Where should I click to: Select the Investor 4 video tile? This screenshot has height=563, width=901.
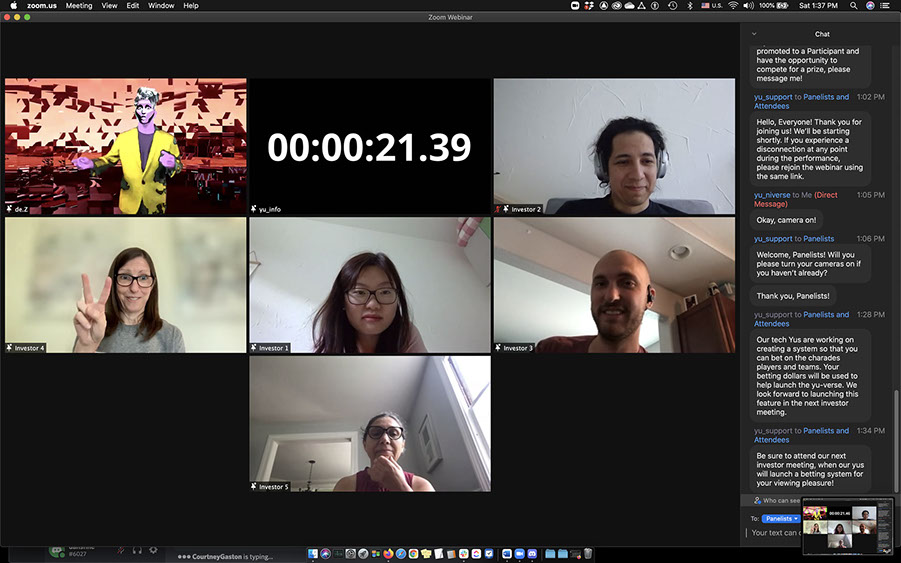tap(125, 285)
